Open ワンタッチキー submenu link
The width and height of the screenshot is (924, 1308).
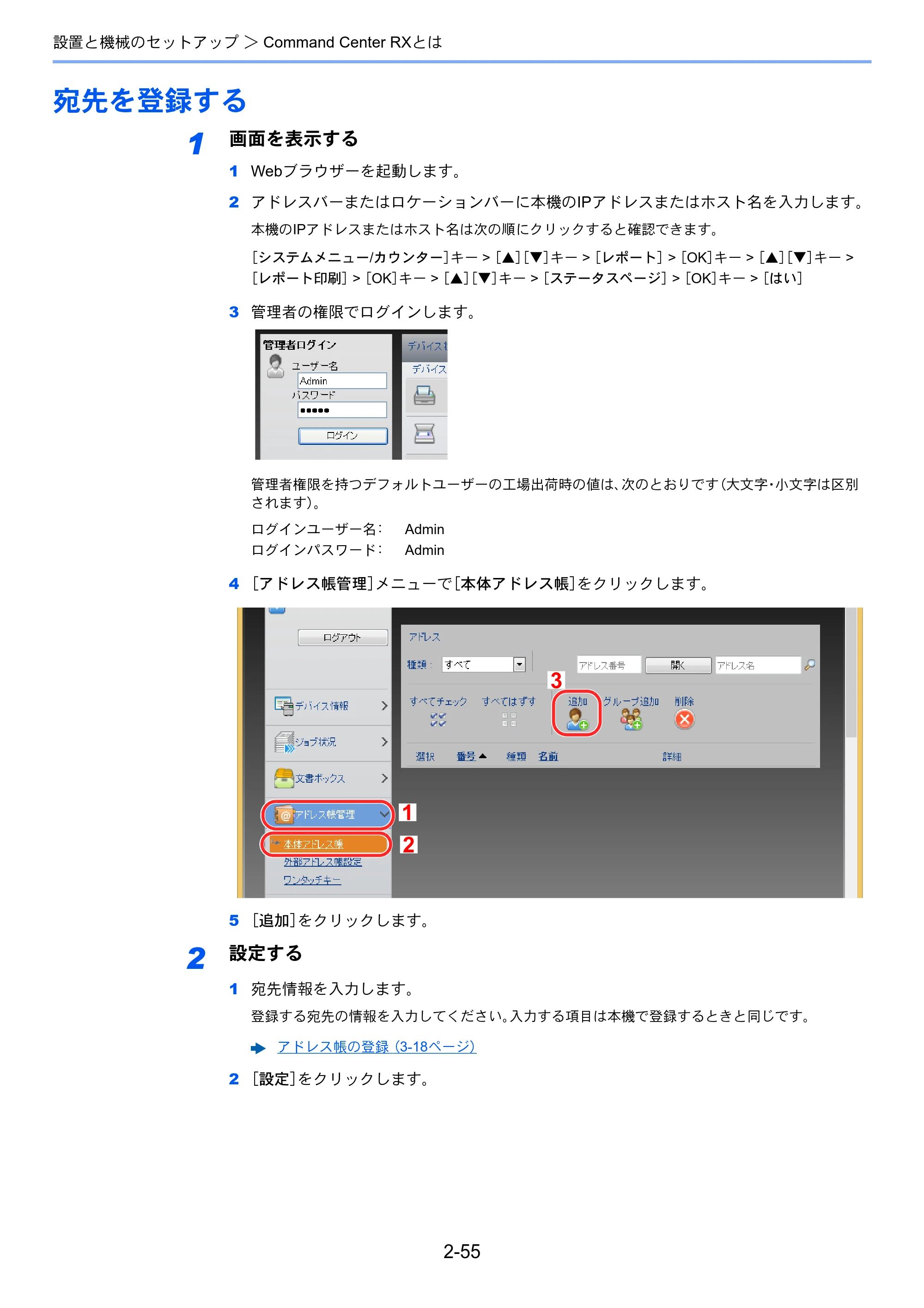pos(312,880)
